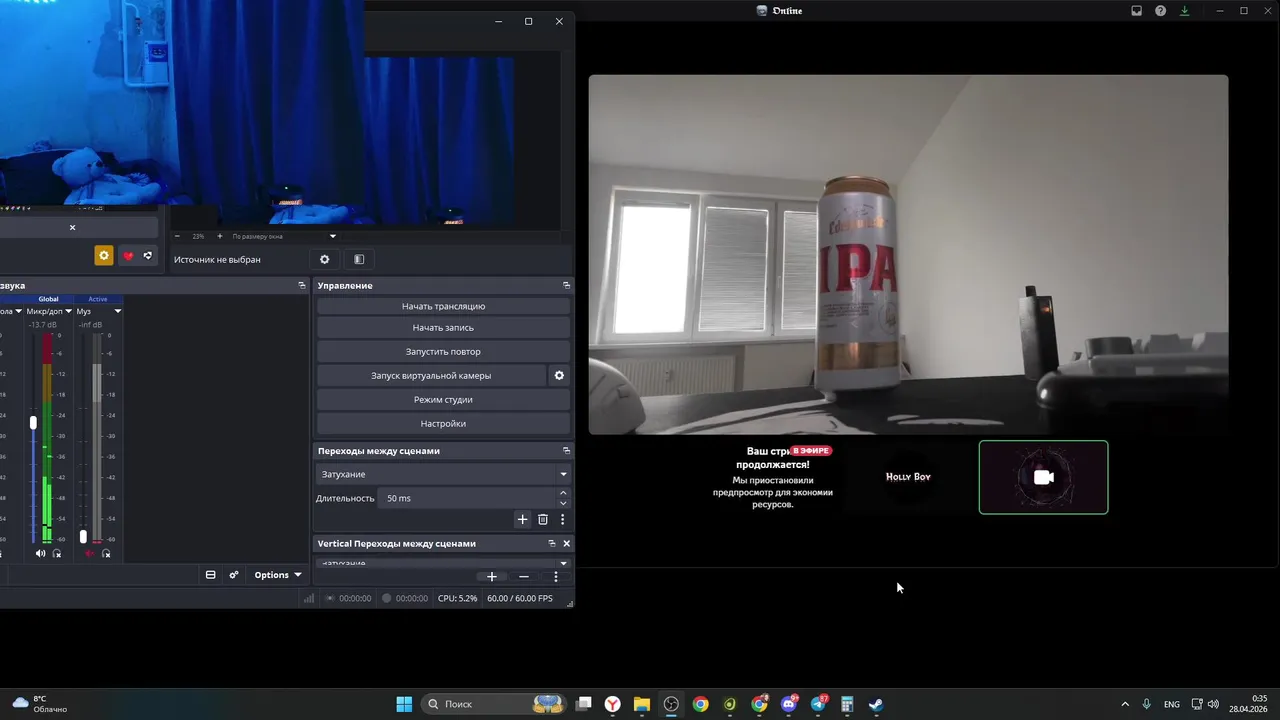This screenshot has width=1280, height=720.
Task: Click green download icon in Online title bar
Action: (x=1185, y=11)
